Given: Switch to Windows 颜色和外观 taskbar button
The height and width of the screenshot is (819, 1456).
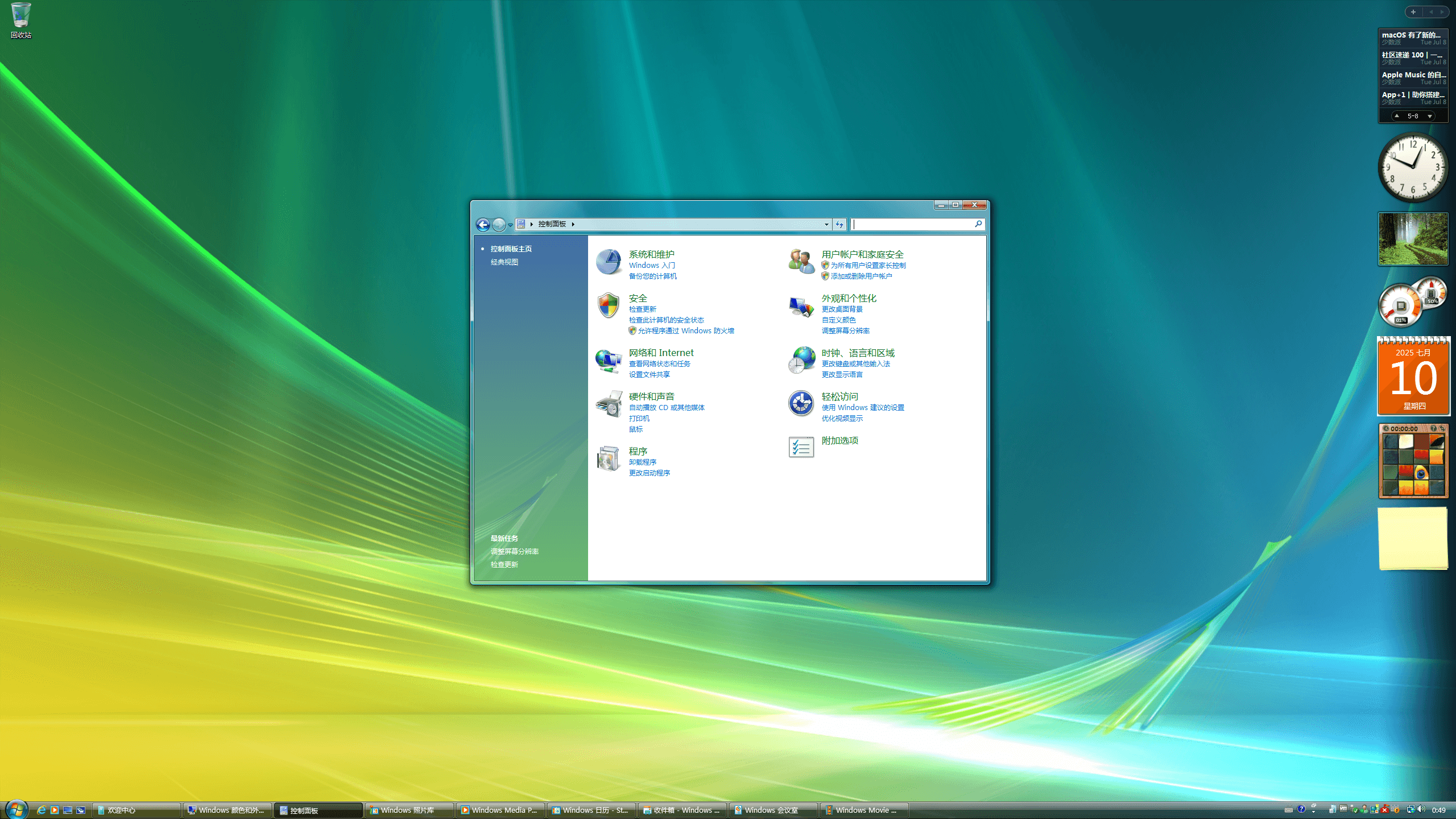Looking at the screenshot, I should click(x=227, y=810).
